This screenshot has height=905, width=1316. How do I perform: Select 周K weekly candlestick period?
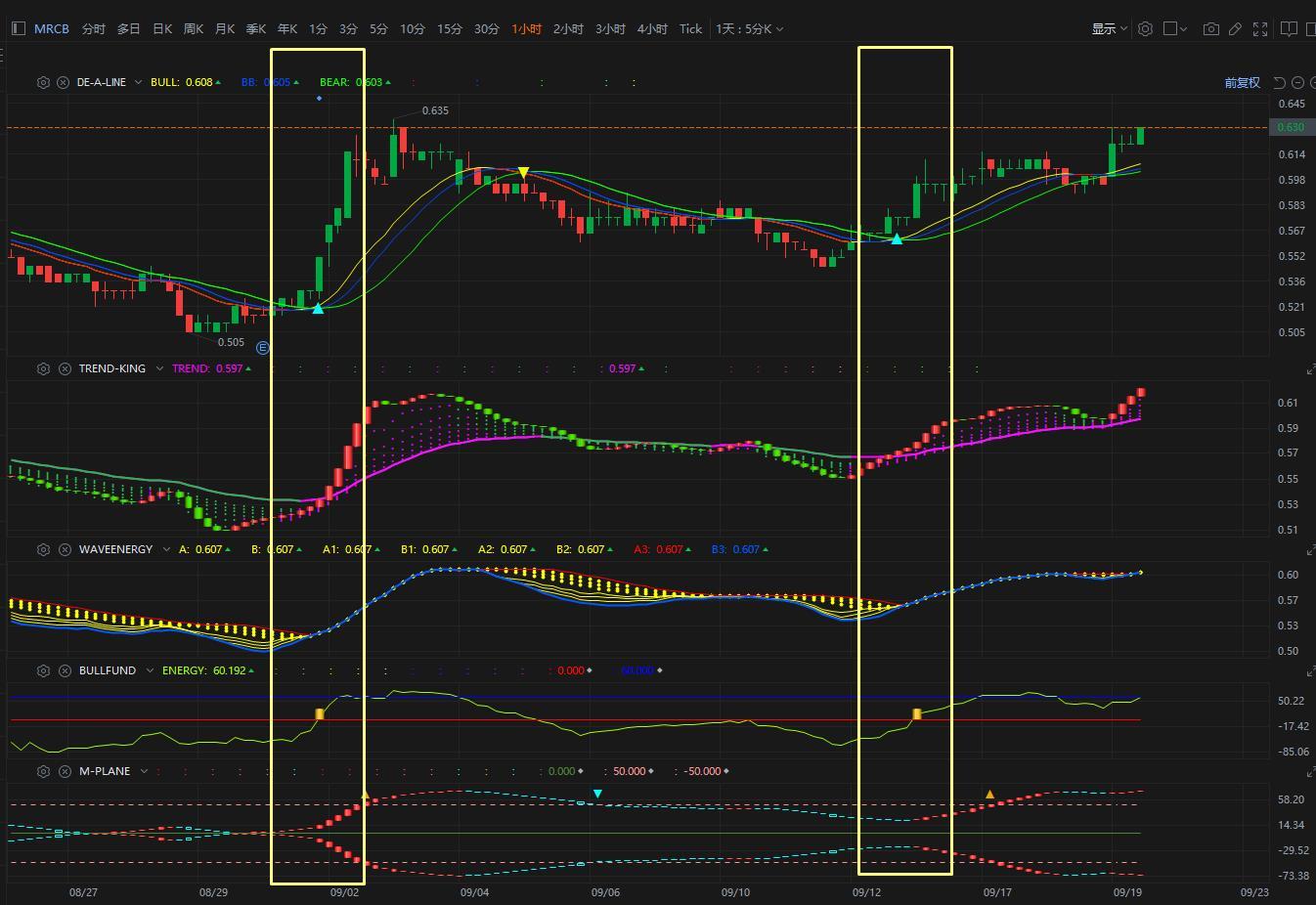194,28
